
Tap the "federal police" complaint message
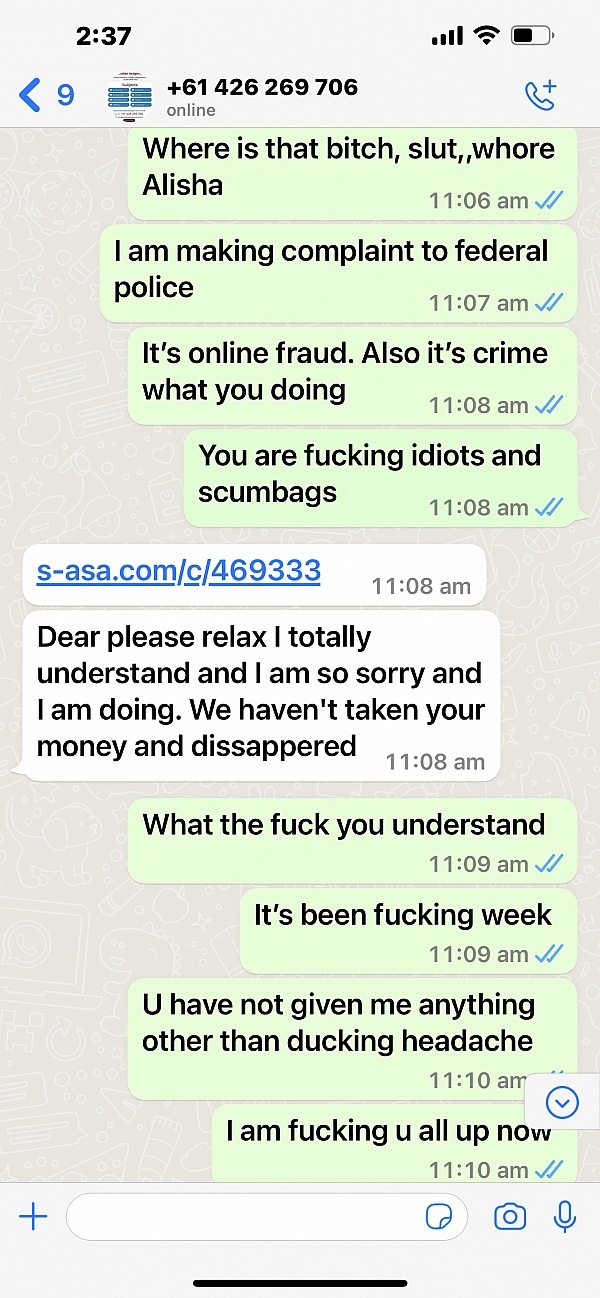click(x=339, y=272)
